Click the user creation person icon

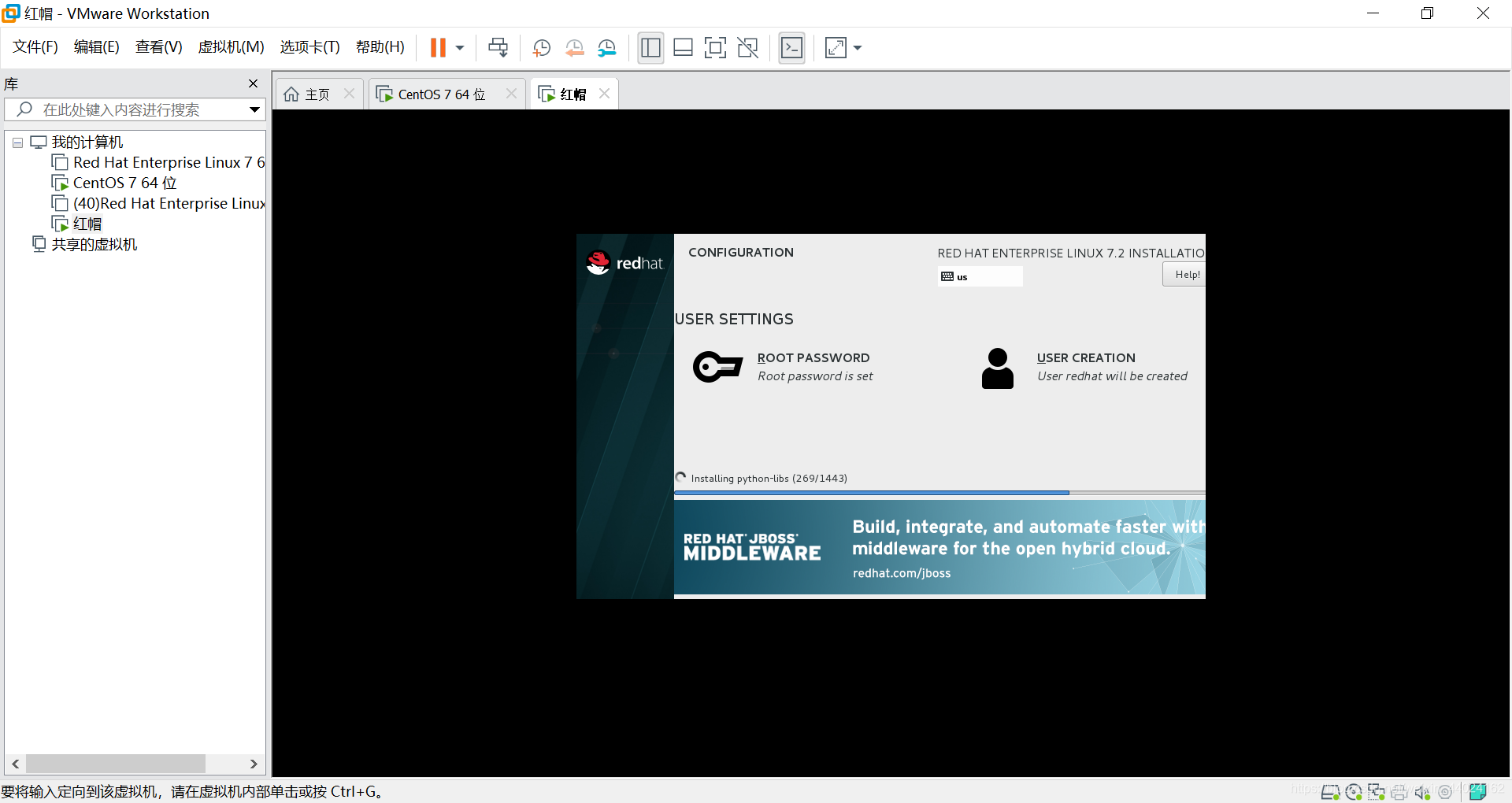[998, 368]
